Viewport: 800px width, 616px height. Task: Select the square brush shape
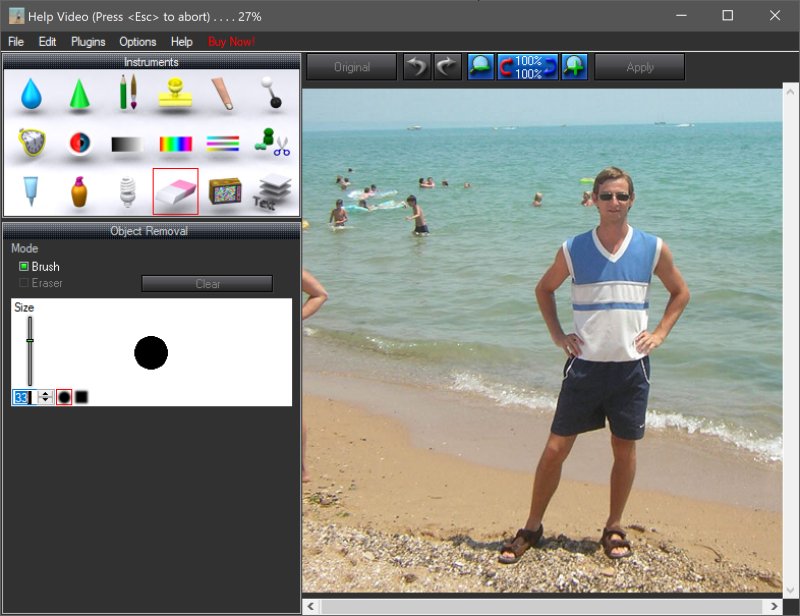point(82,397)
